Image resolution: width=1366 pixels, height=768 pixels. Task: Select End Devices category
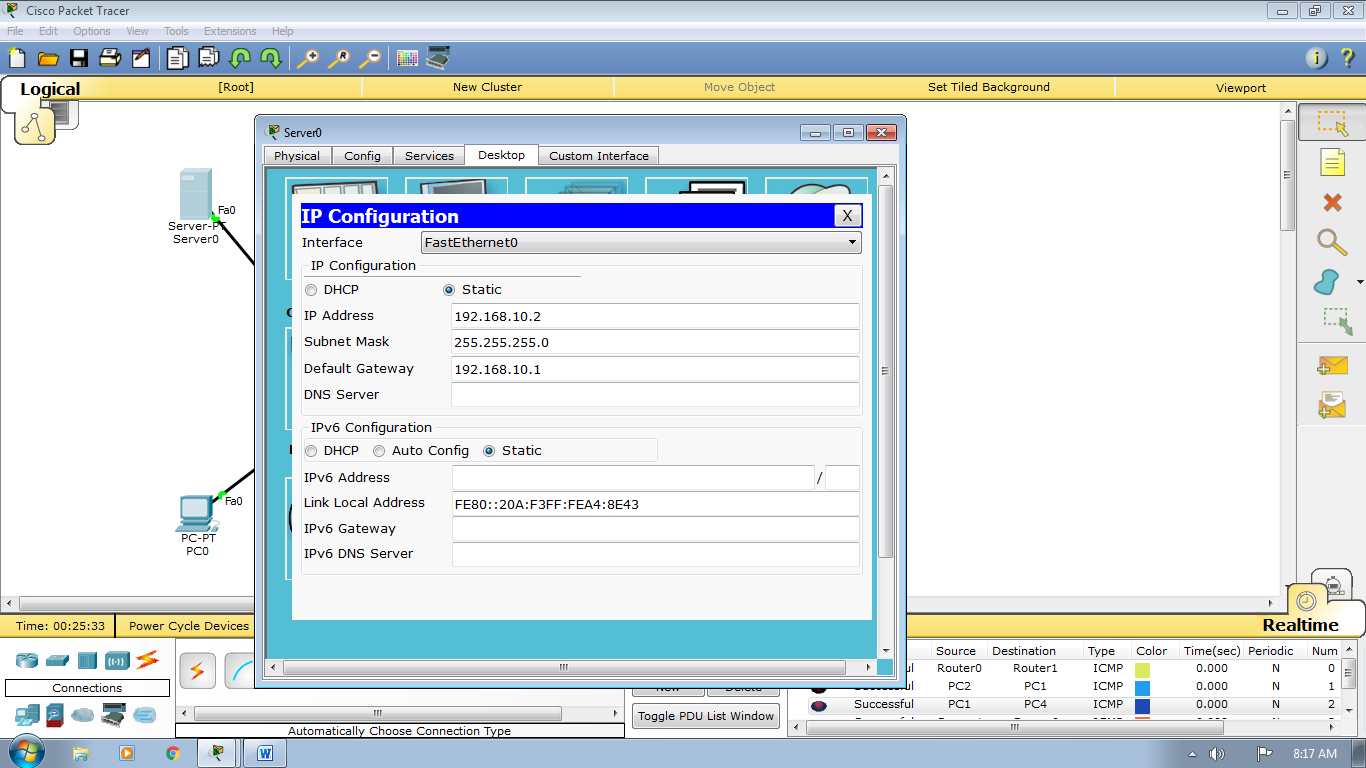[27, 715]
